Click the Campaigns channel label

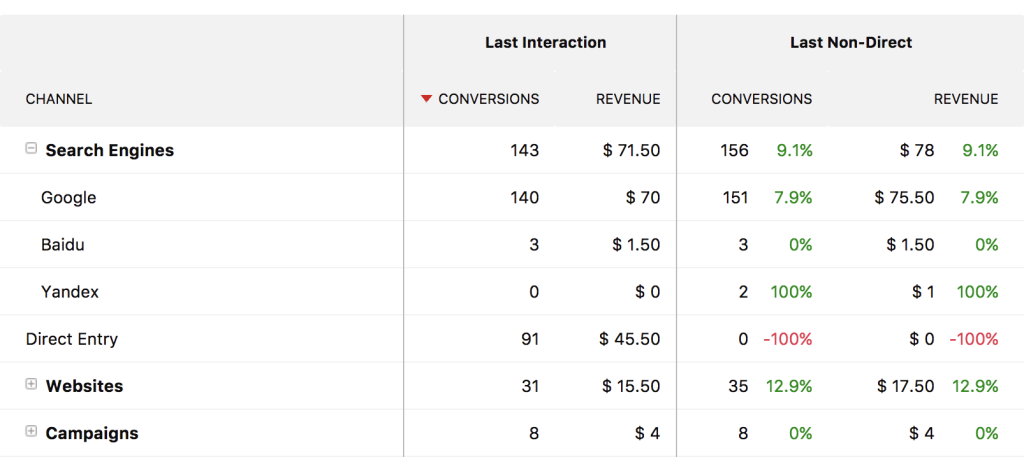click(x=92, y=433)
